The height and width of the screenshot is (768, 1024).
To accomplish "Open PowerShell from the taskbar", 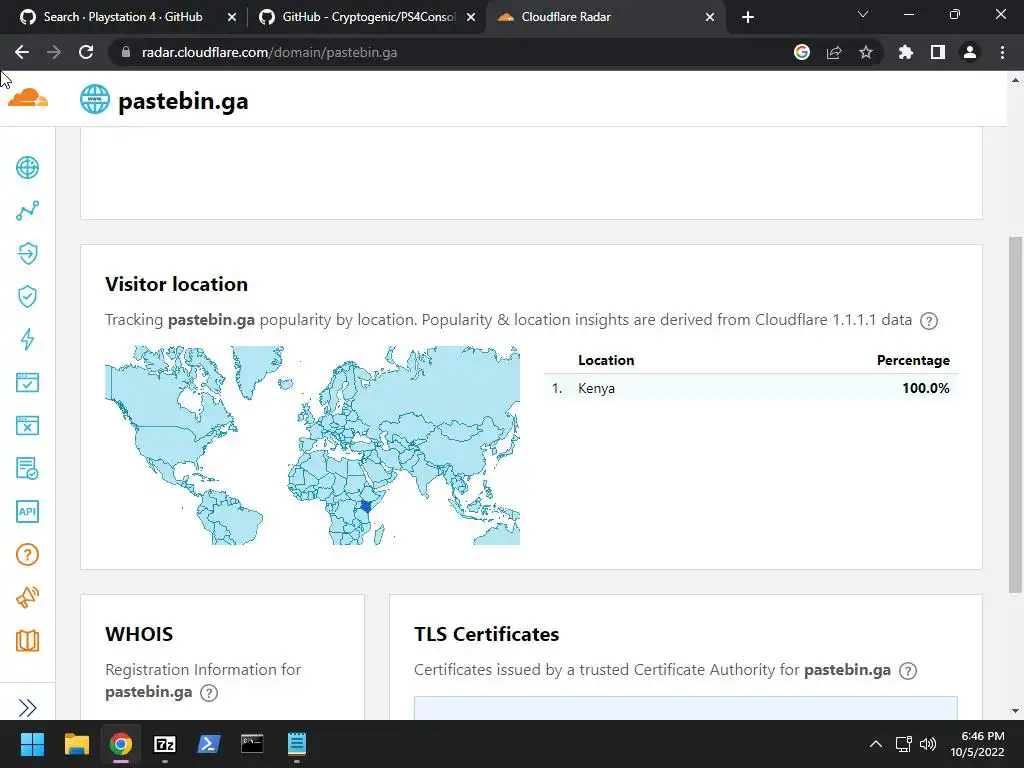I will tap(208, 744).
